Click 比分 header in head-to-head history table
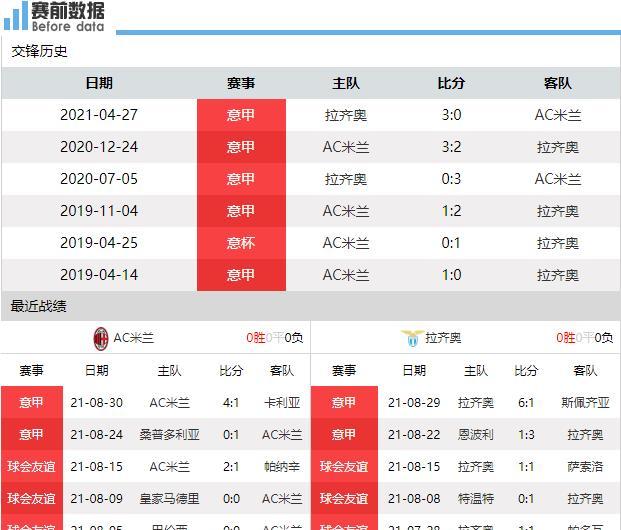 pyautogui.click(x=451, y=83)
